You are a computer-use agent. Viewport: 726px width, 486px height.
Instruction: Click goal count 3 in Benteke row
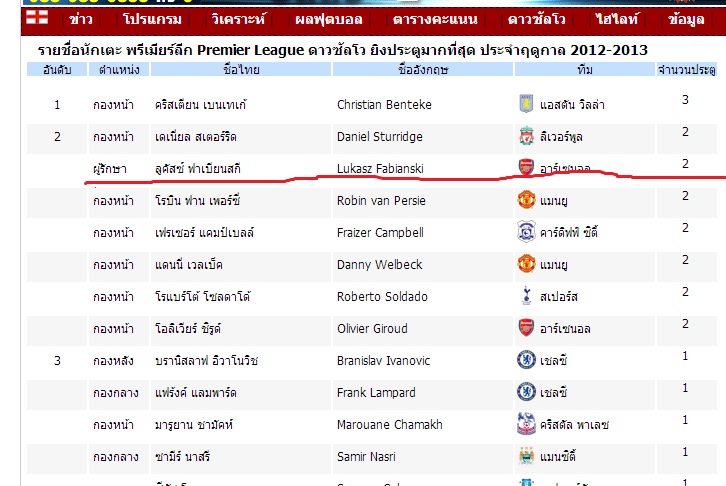pyautogui.click(x=685, y=100)
